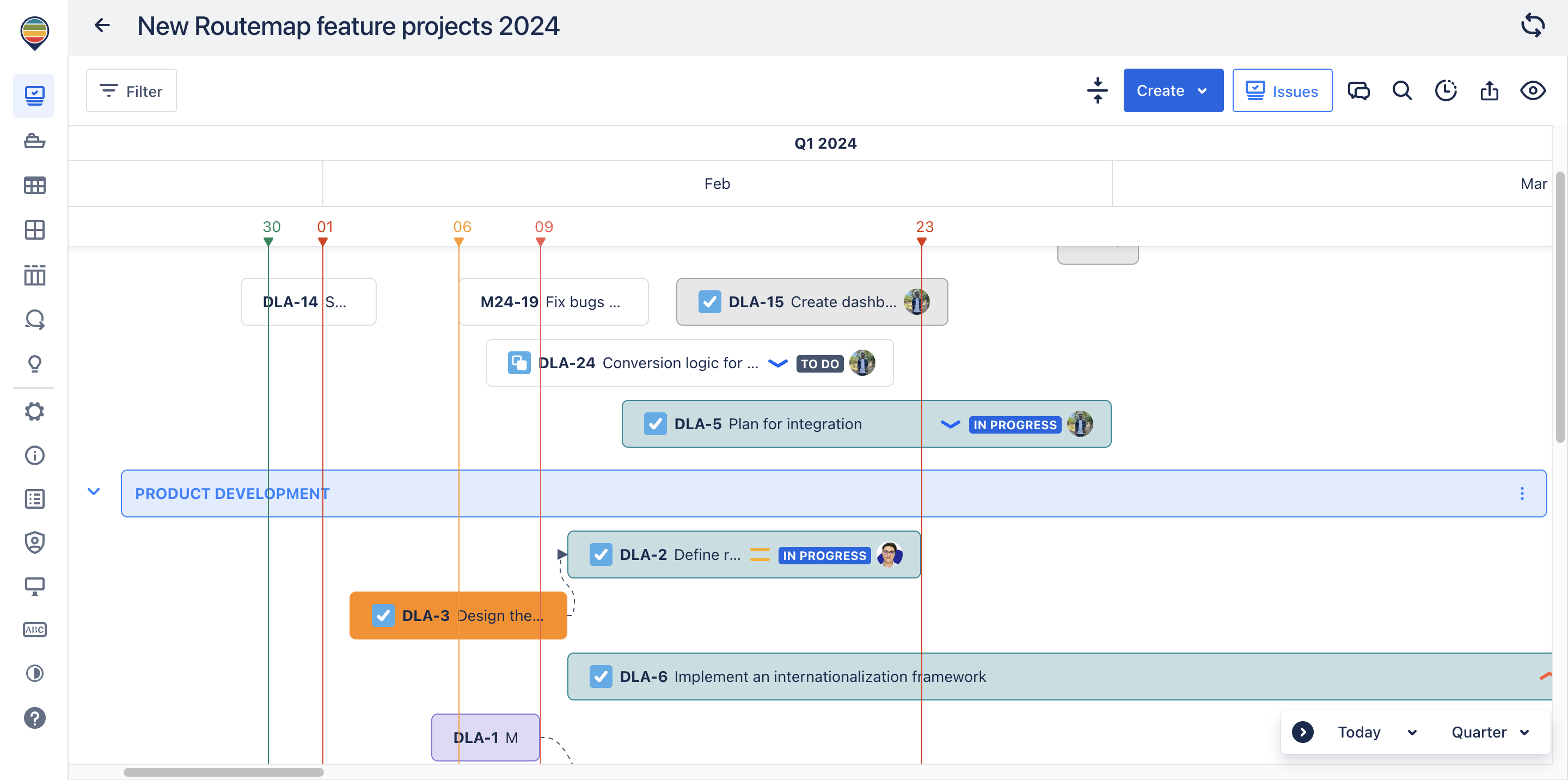
Task: Open the comments chat icon
Action: click(x=1358, y=90)
